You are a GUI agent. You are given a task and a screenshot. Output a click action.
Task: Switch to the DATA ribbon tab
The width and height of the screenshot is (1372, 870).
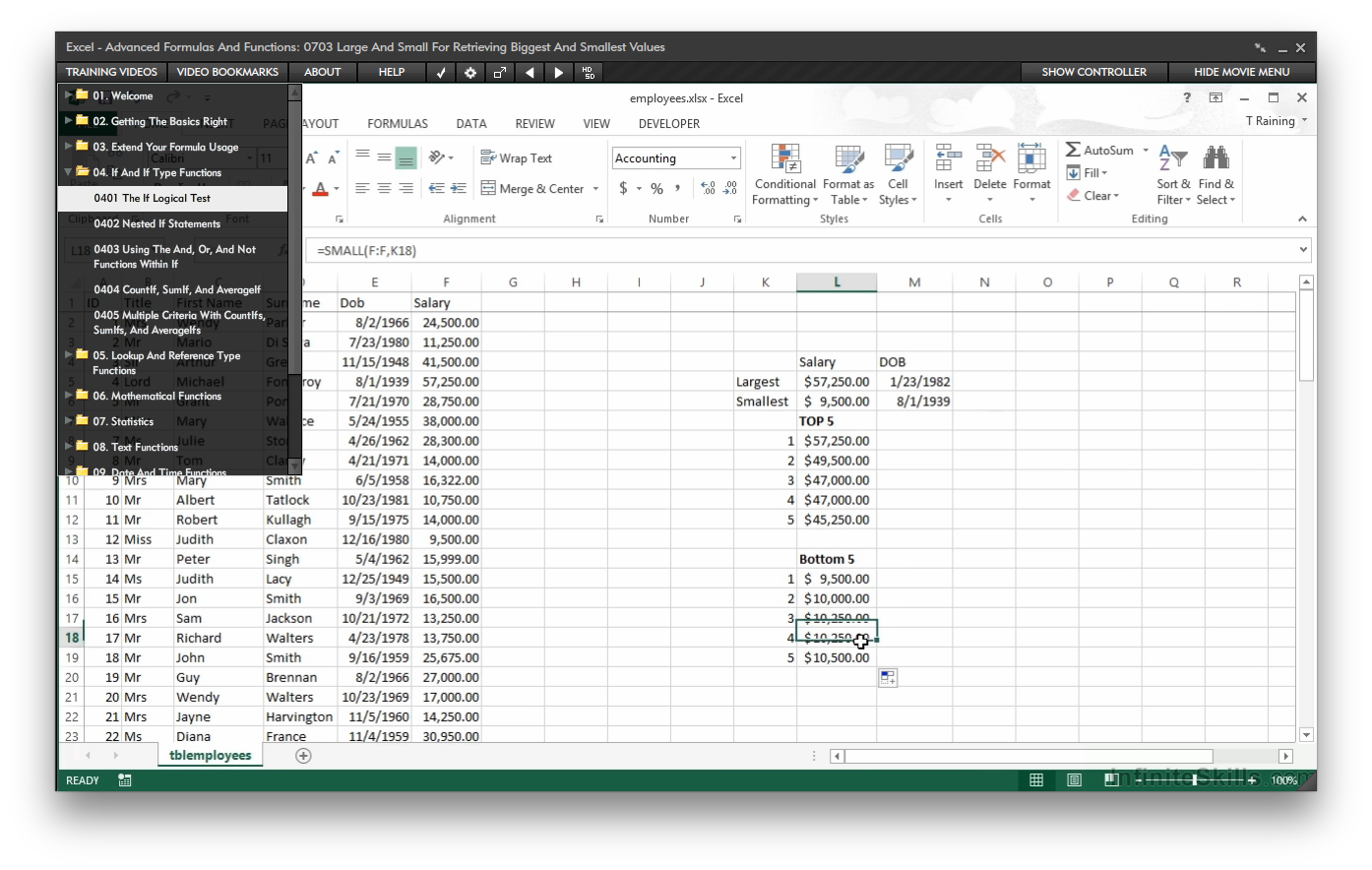click(x=471, y=124)
